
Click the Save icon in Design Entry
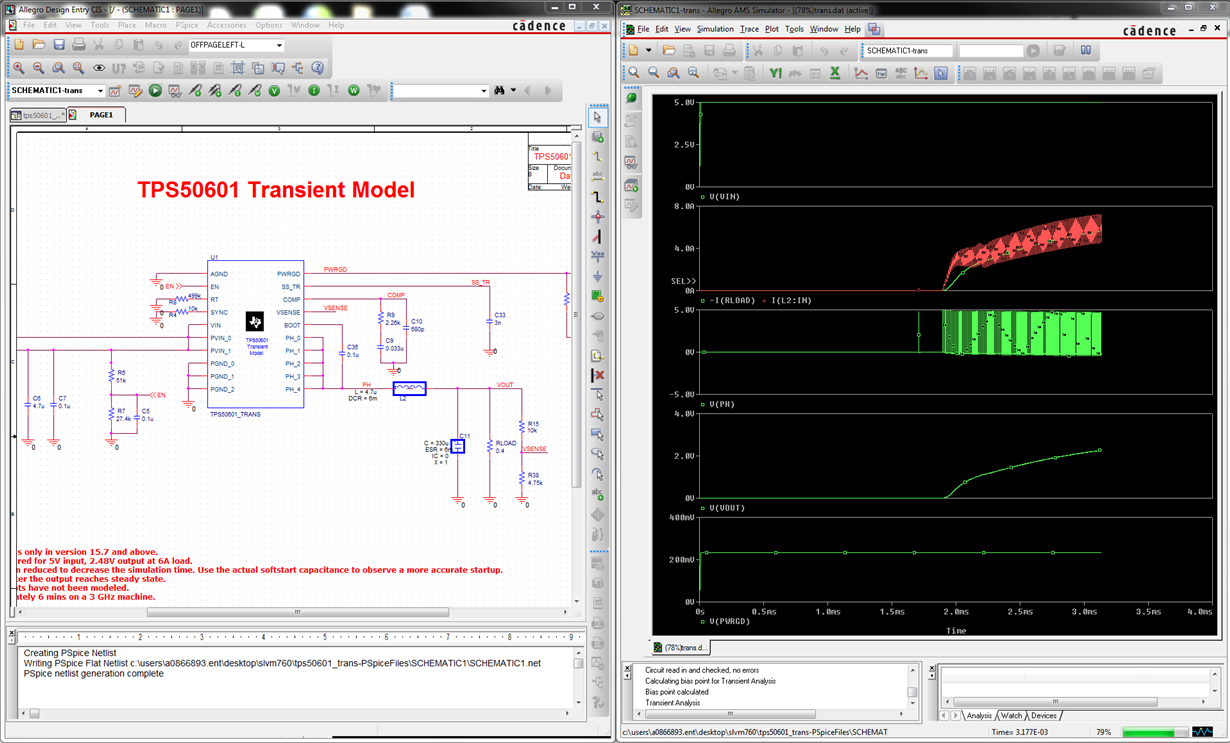coord(59,45)
